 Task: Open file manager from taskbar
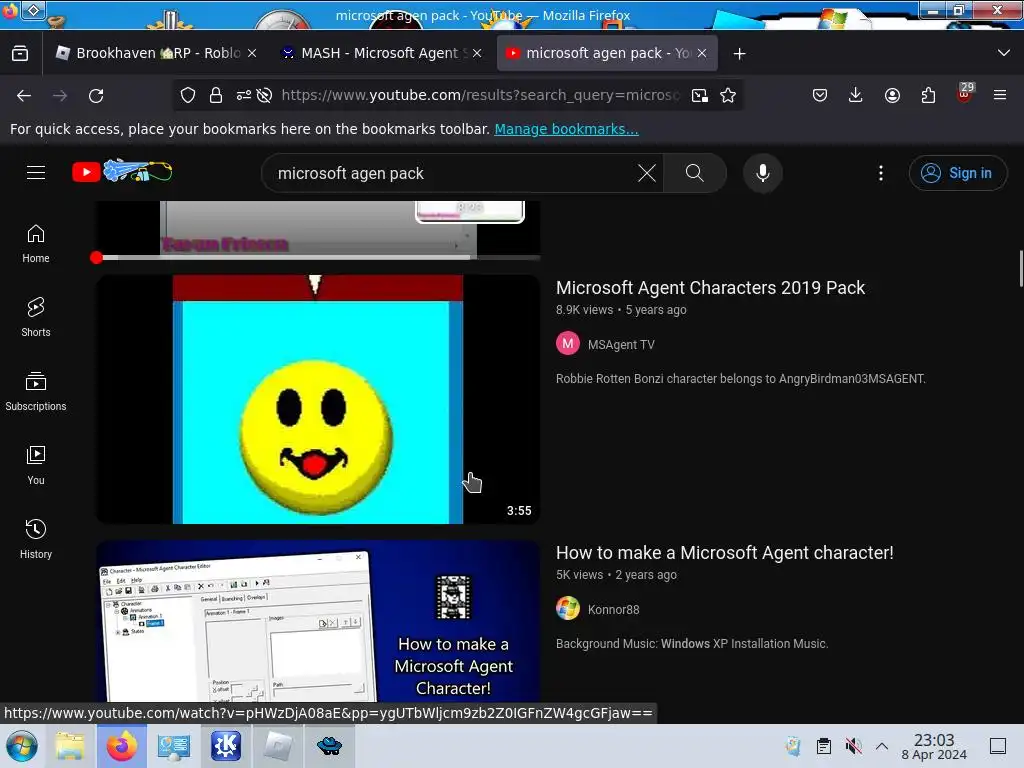(70, 746)
